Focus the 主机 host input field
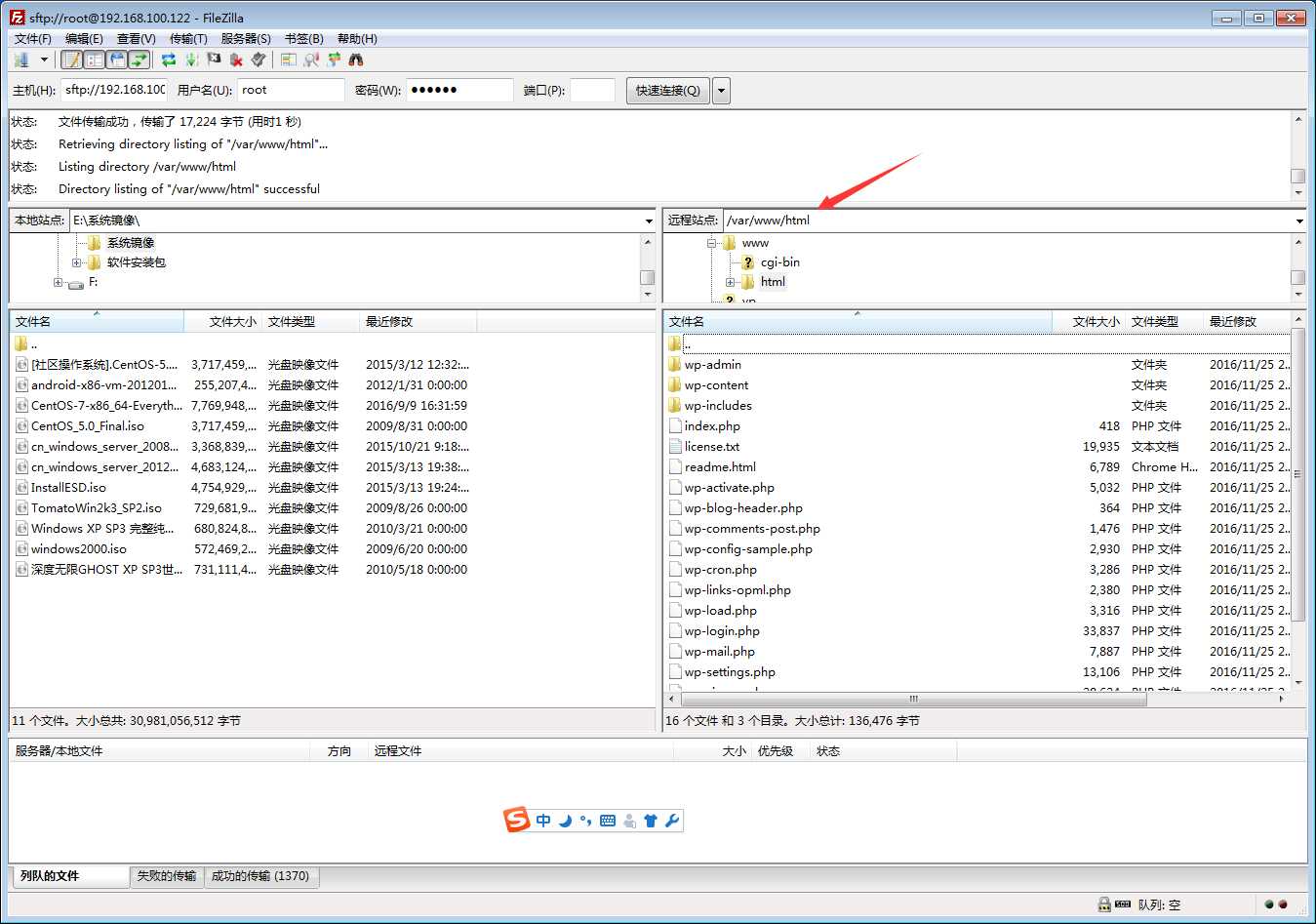Viewport: 1316px width, 924px height. (x=115, y=90)
